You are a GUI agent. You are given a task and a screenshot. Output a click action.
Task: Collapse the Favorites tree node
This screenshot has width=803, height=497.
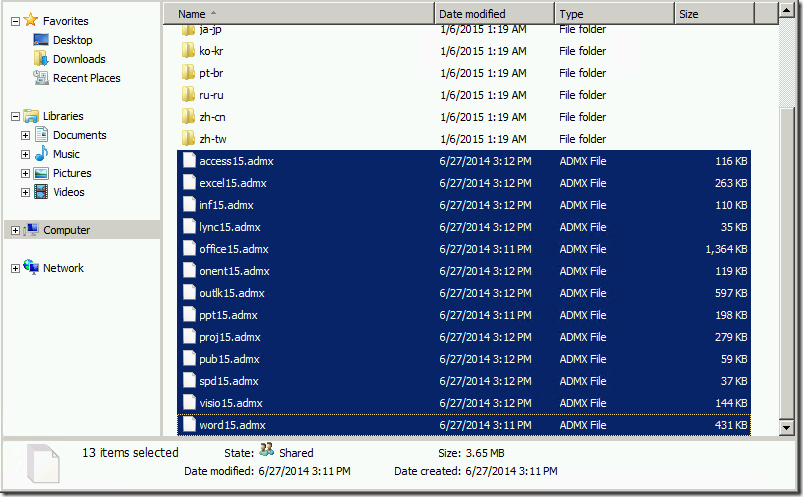point(15,21)
